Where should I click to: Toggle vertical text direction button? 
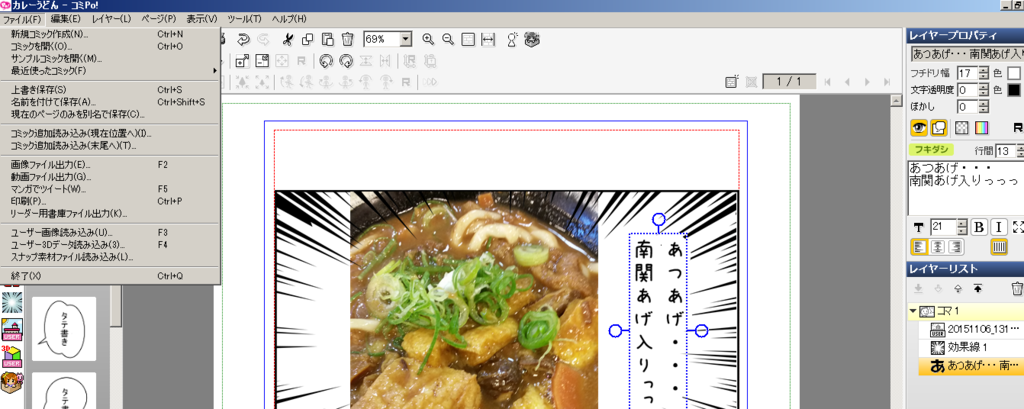pos(999,246)
